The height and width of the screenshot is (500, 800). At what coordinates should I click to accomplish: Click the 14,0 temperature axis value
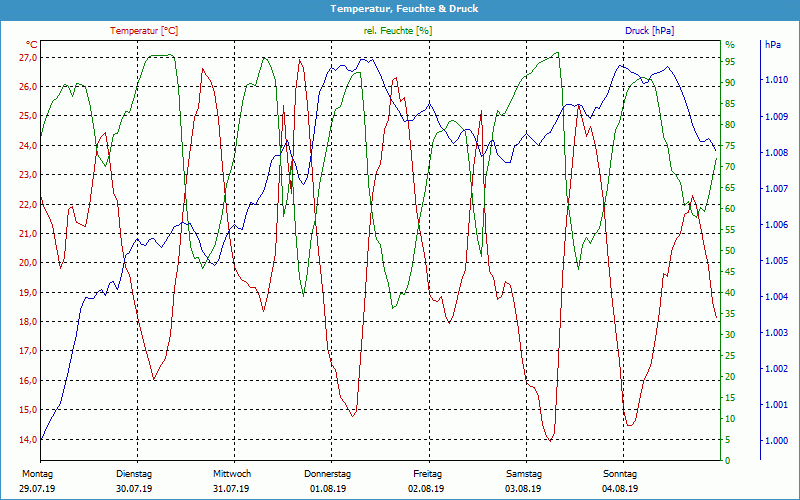pos(29,439)
